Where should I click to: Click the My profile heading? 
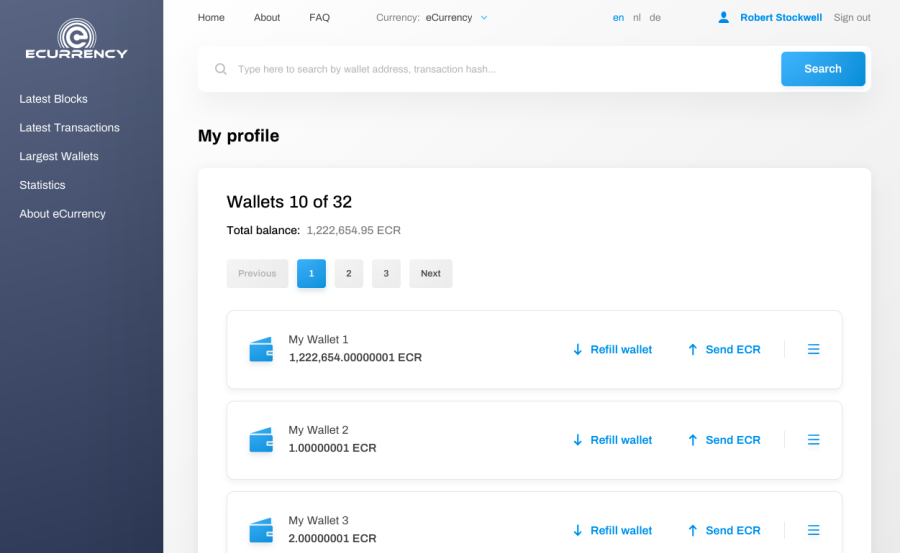tap(239, 136)
